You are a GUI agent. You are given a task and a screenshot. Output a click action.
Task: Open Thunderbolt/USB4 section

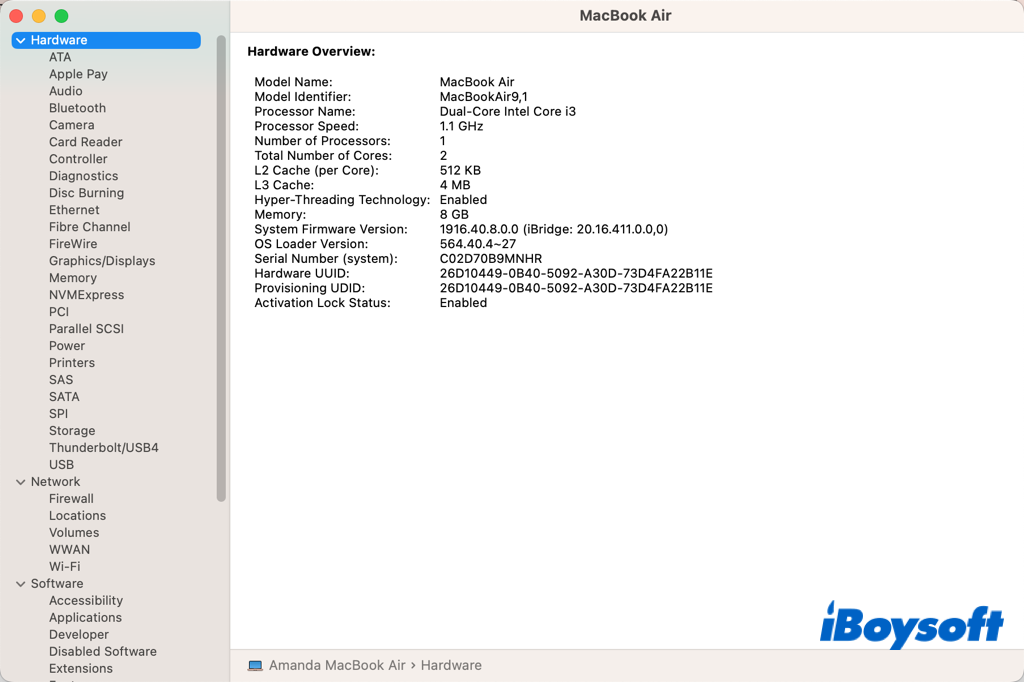pyautogui.click(x=104, y=448)
